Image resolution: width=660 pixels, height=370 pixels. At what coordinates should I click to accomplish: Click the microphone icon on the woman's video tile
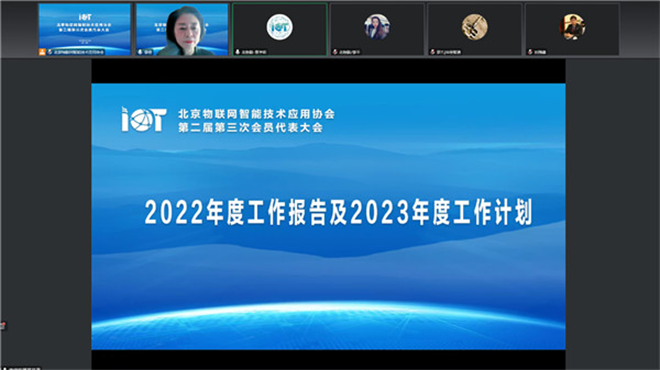[x=140, y=52]
